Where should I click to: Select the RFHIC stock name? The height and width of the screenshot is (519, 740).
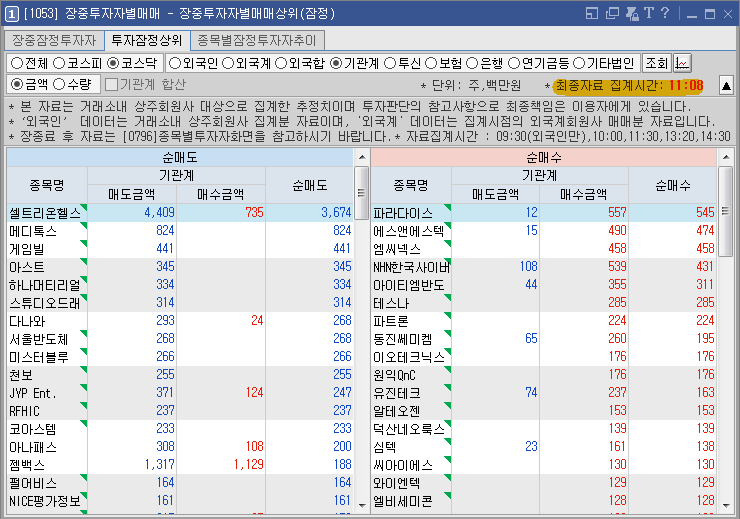click(25, 411)
